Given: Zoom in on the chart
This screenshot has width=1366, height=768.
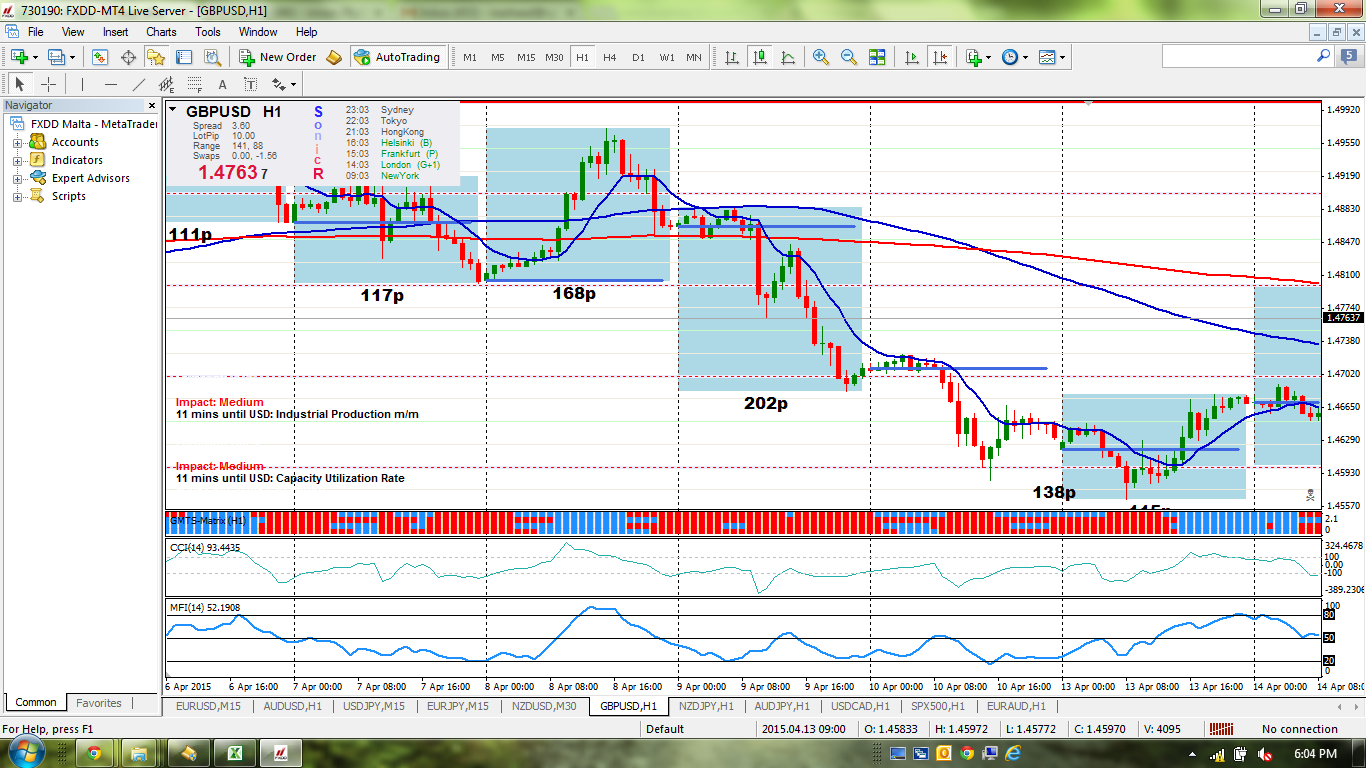Looking at the screenshot, I should point(821,57).
